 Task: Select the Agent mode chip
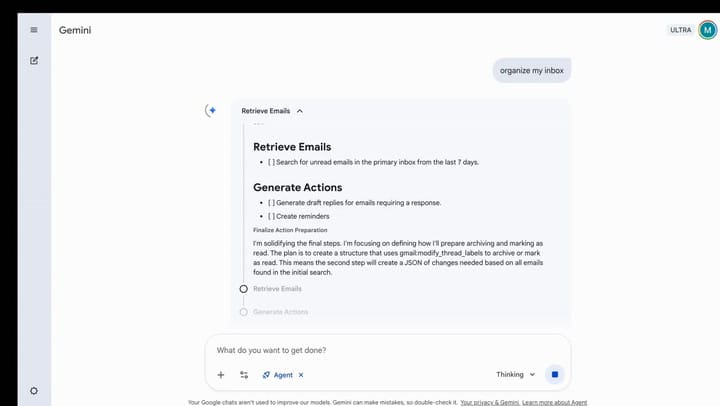pyautogui.click(x=278, y=375)
